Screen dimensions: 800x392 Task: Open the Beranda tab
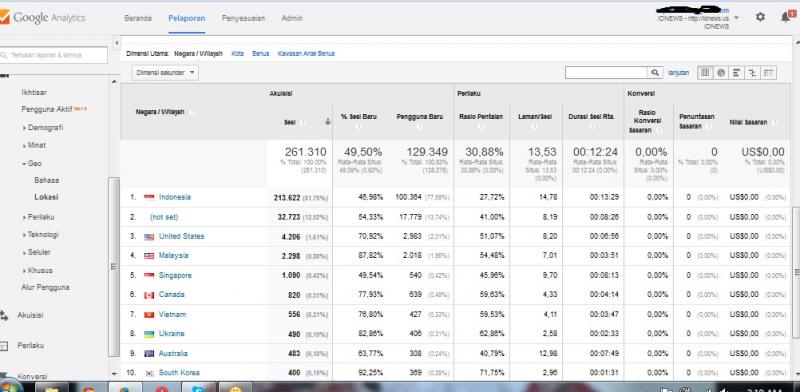click(138, 18)
